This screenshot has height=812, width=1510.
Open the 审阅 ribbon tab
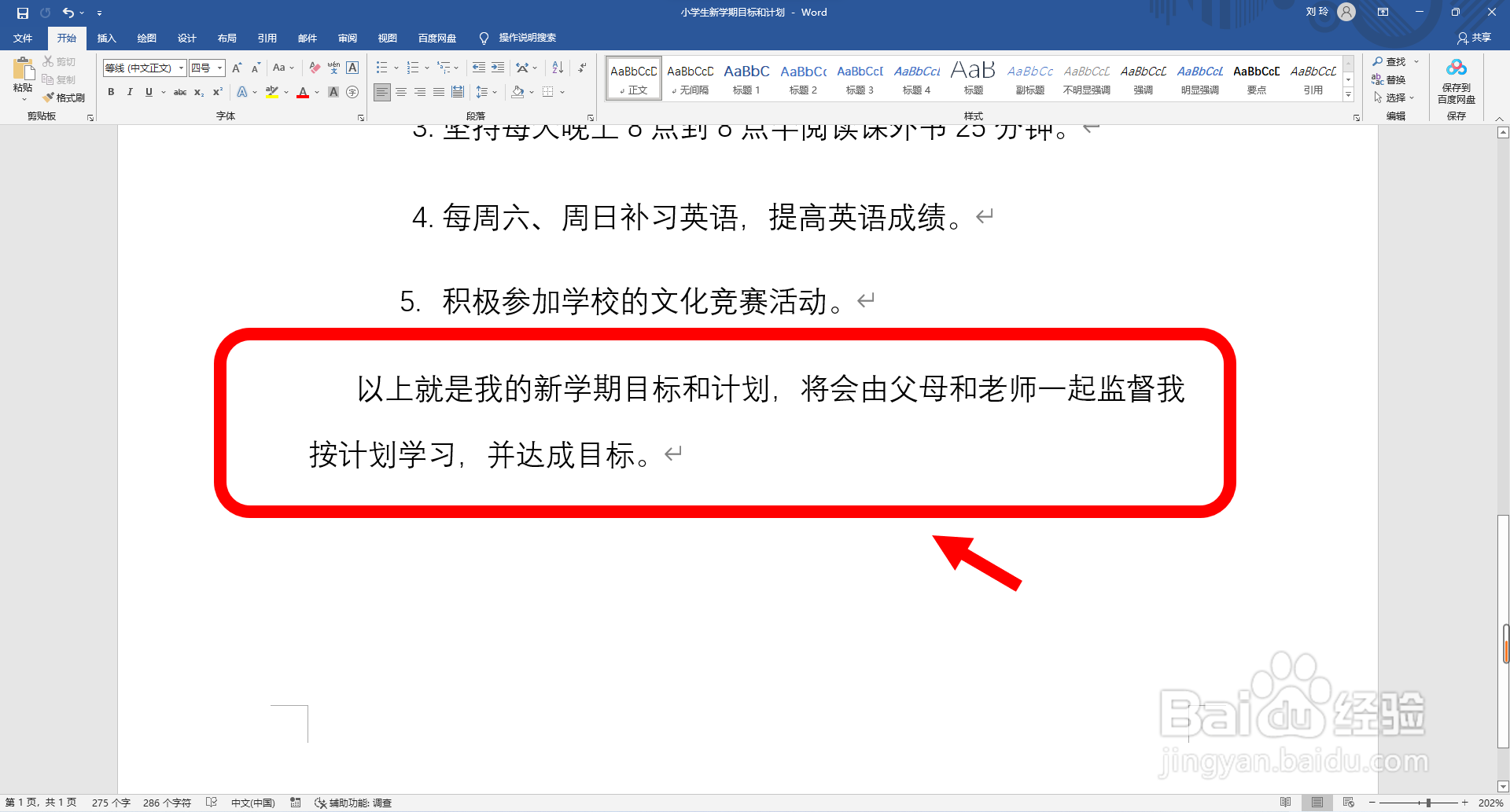coord(347,38)
